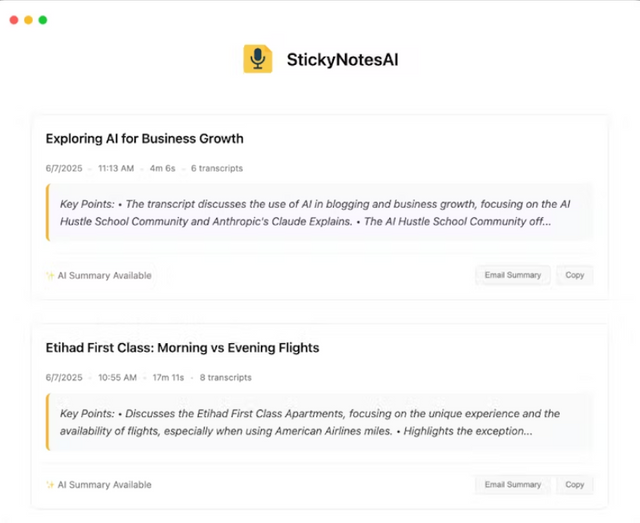The height and width of the screenshot is (523, 640).
Task: Click sparkle icon in Exploring AI note's AI Summary
Action: [50, 276]
